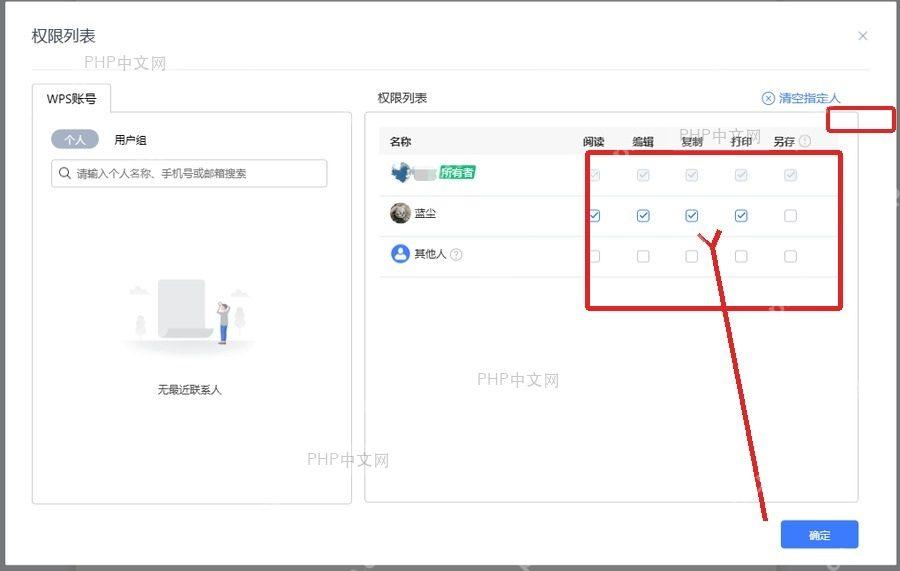Click the 编辑 column header

643,141
